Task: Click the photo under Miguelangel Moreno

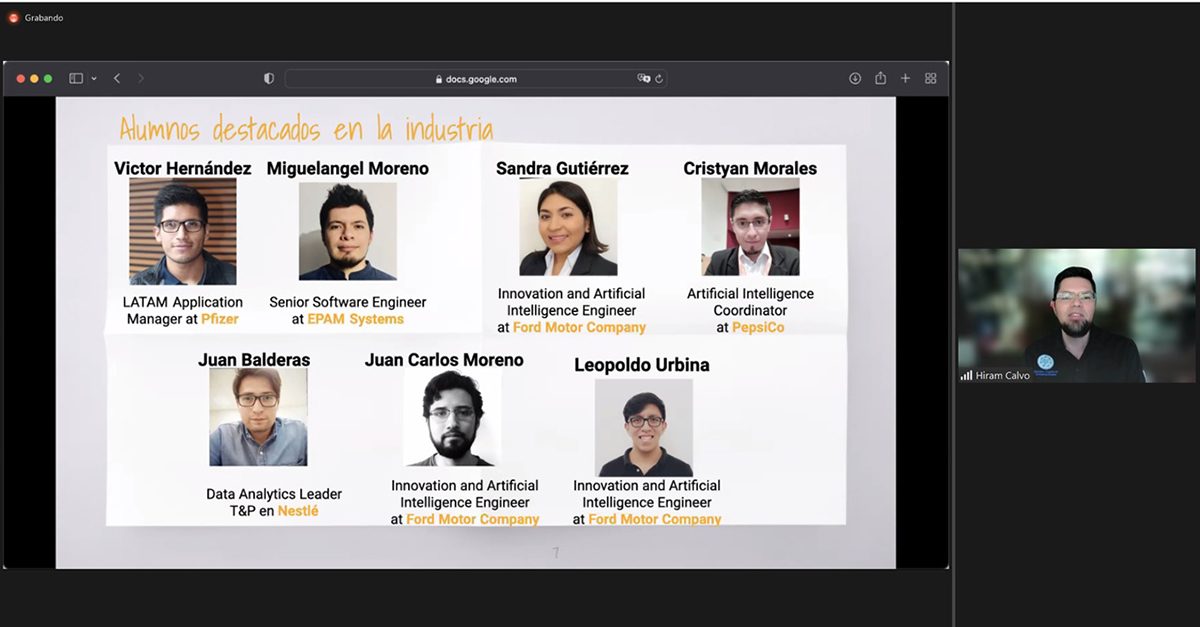Action: (x=347, y=231)
